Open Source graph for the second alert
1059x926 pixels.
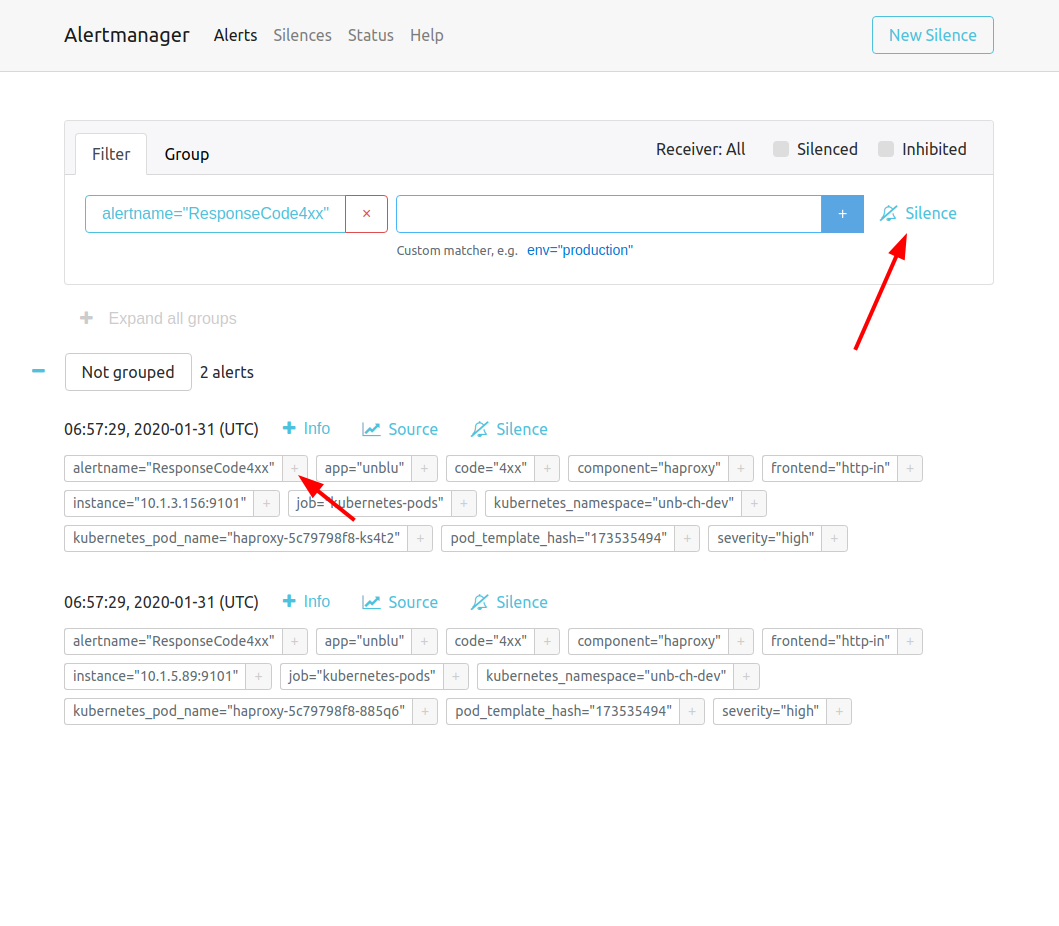[400, 602]
